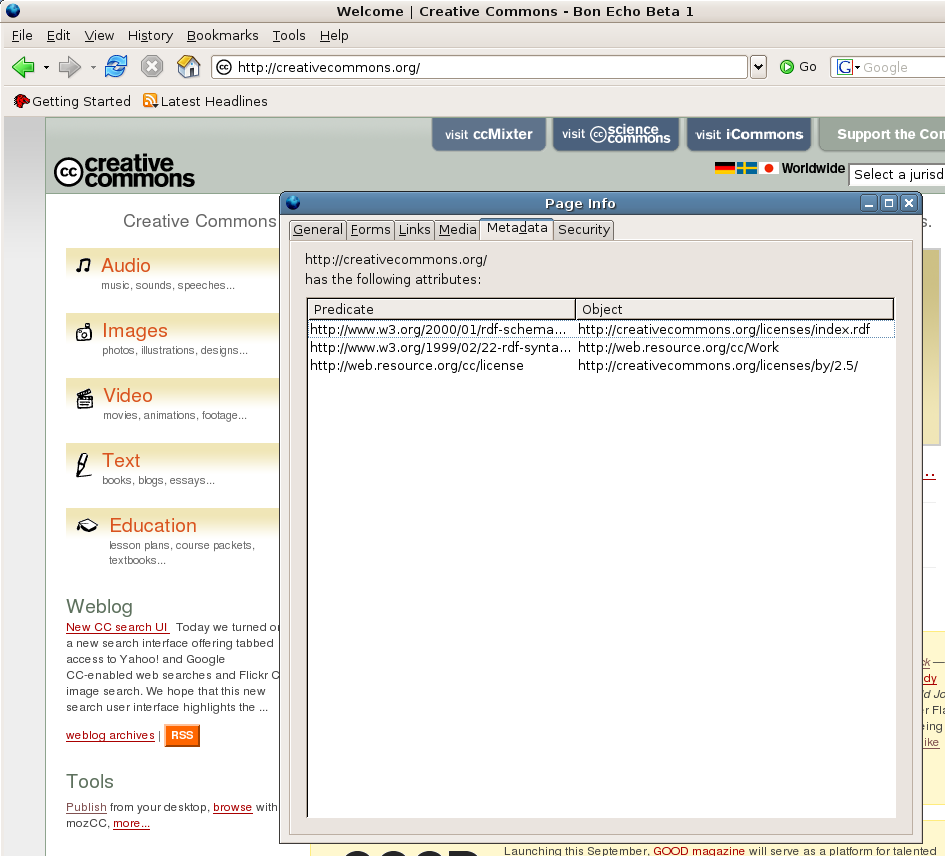Select the Metadata tab in Page Info
The width and height of the screenshot is (945, 856).
516,228
